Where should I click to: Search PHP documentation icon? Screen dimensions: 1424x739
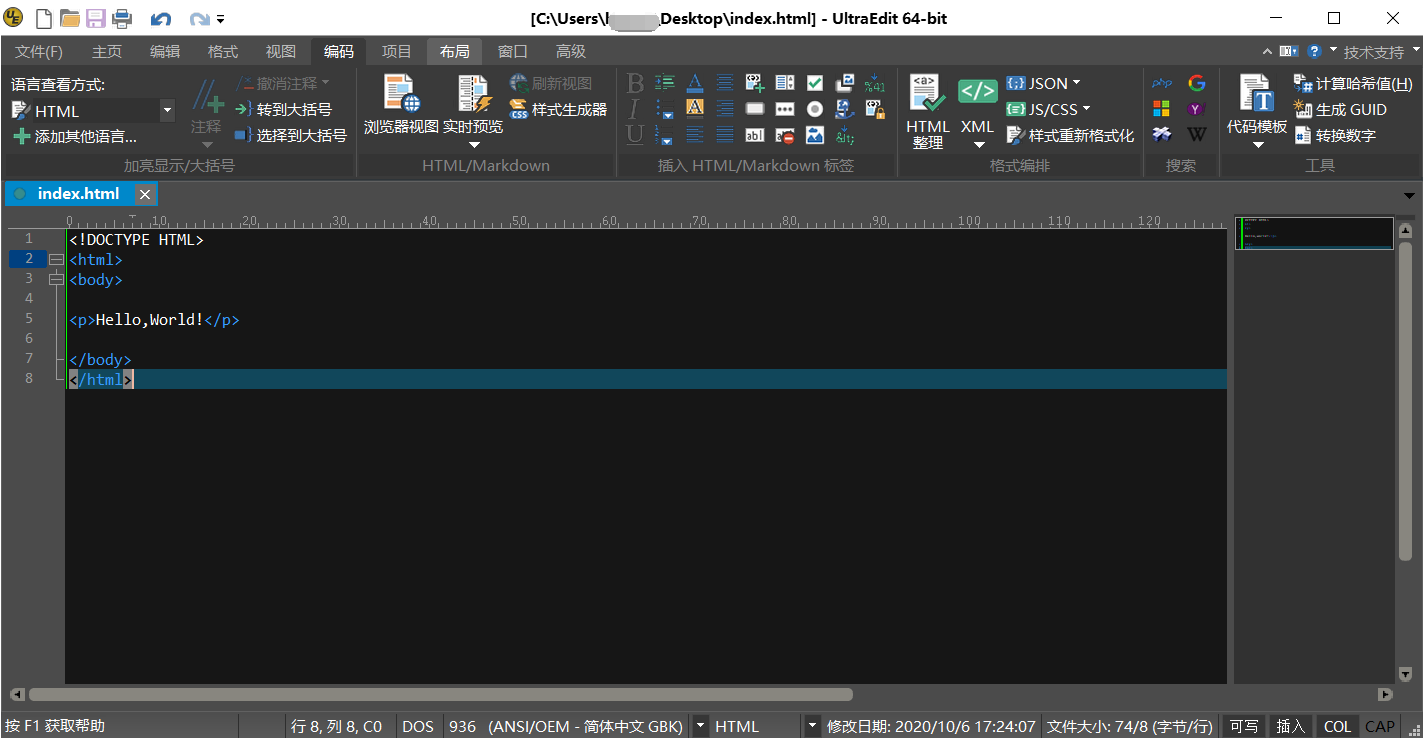1161,83
